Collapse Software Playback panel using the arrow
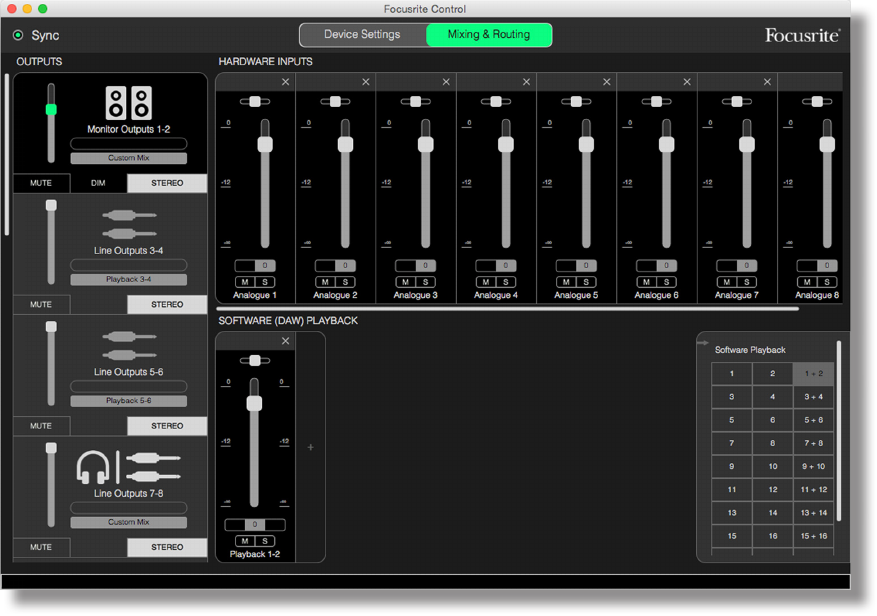This screenshot has width=877, height=616. [x=704, y=343]
